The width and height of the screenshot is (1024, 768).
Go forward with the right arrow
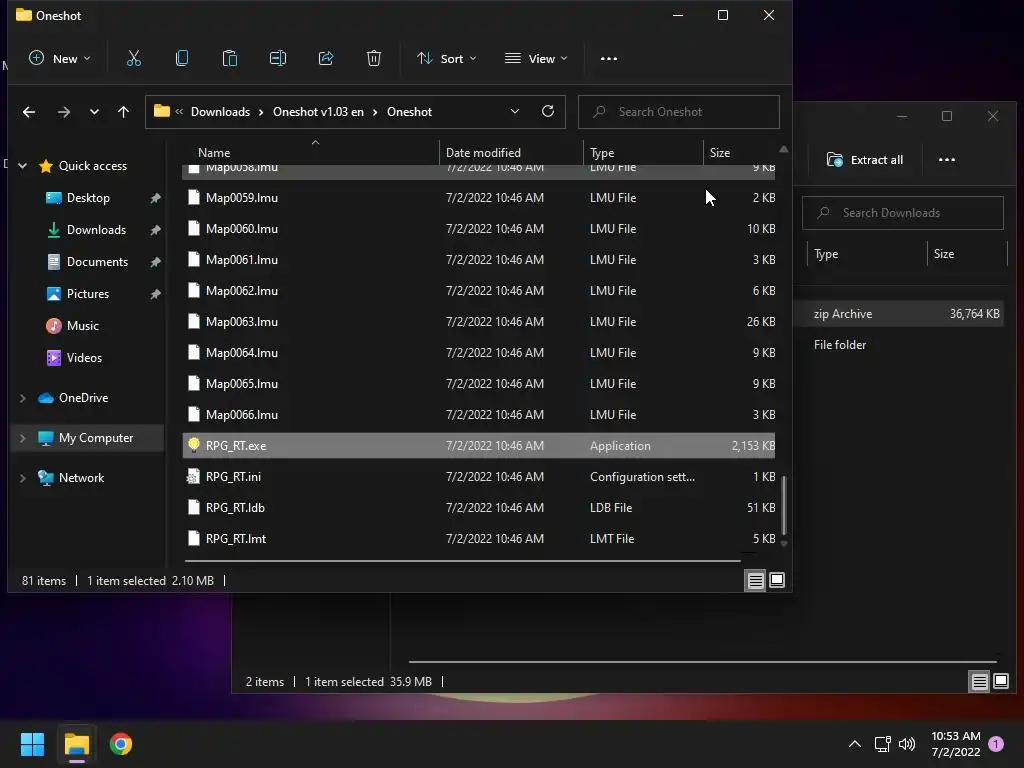click(63, 112)
